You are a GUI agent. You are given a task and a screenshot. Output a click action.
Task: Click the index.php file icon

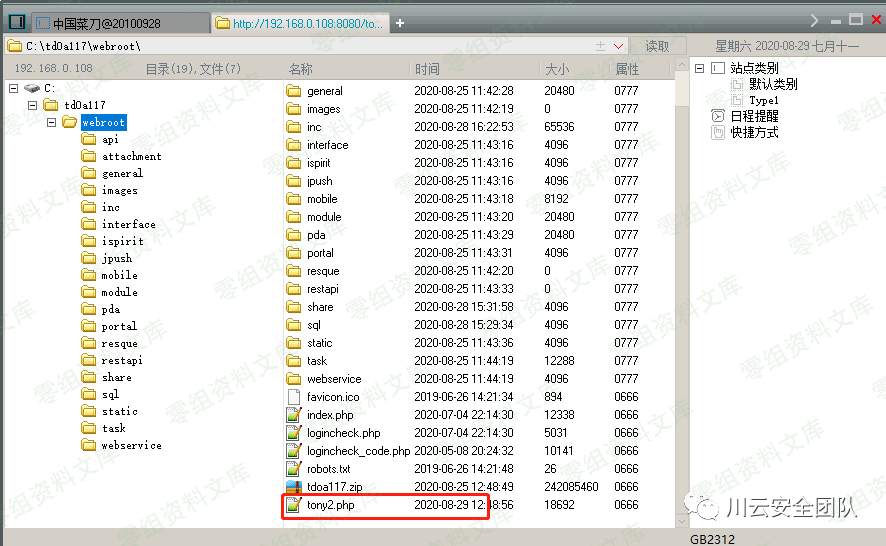tap(294, 415)
